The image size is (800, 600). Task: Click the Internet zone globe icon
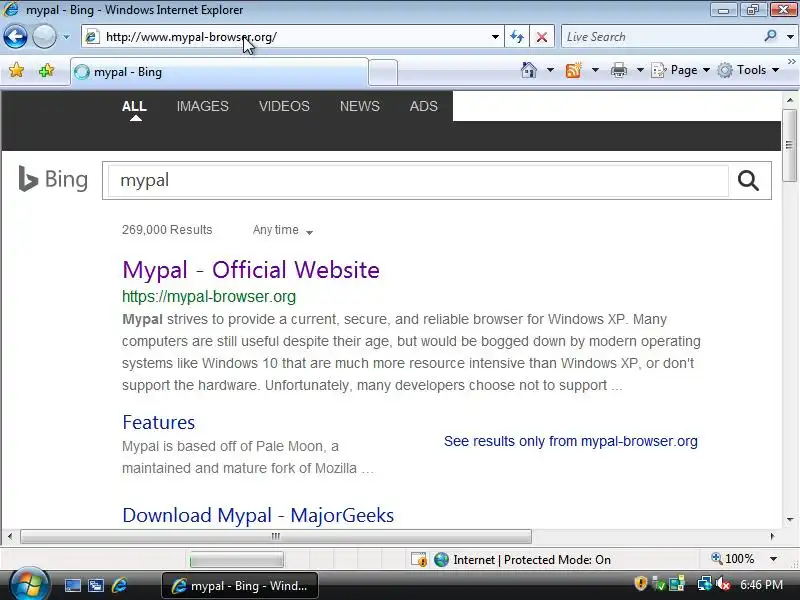pyautogui.click(x=441, y=560)
